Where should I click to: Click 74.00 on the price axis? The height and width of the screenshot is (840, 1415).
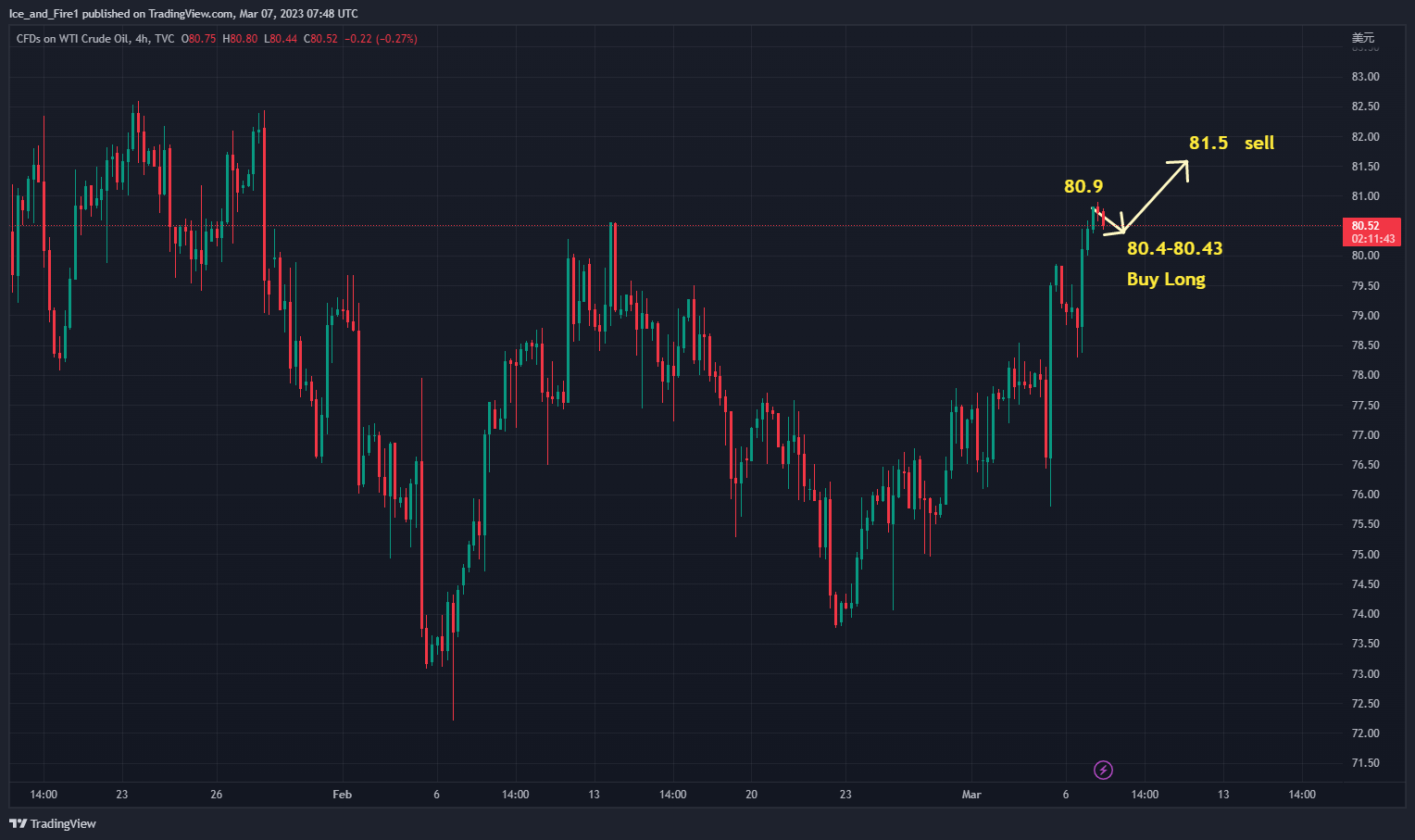pos(1365,614)
